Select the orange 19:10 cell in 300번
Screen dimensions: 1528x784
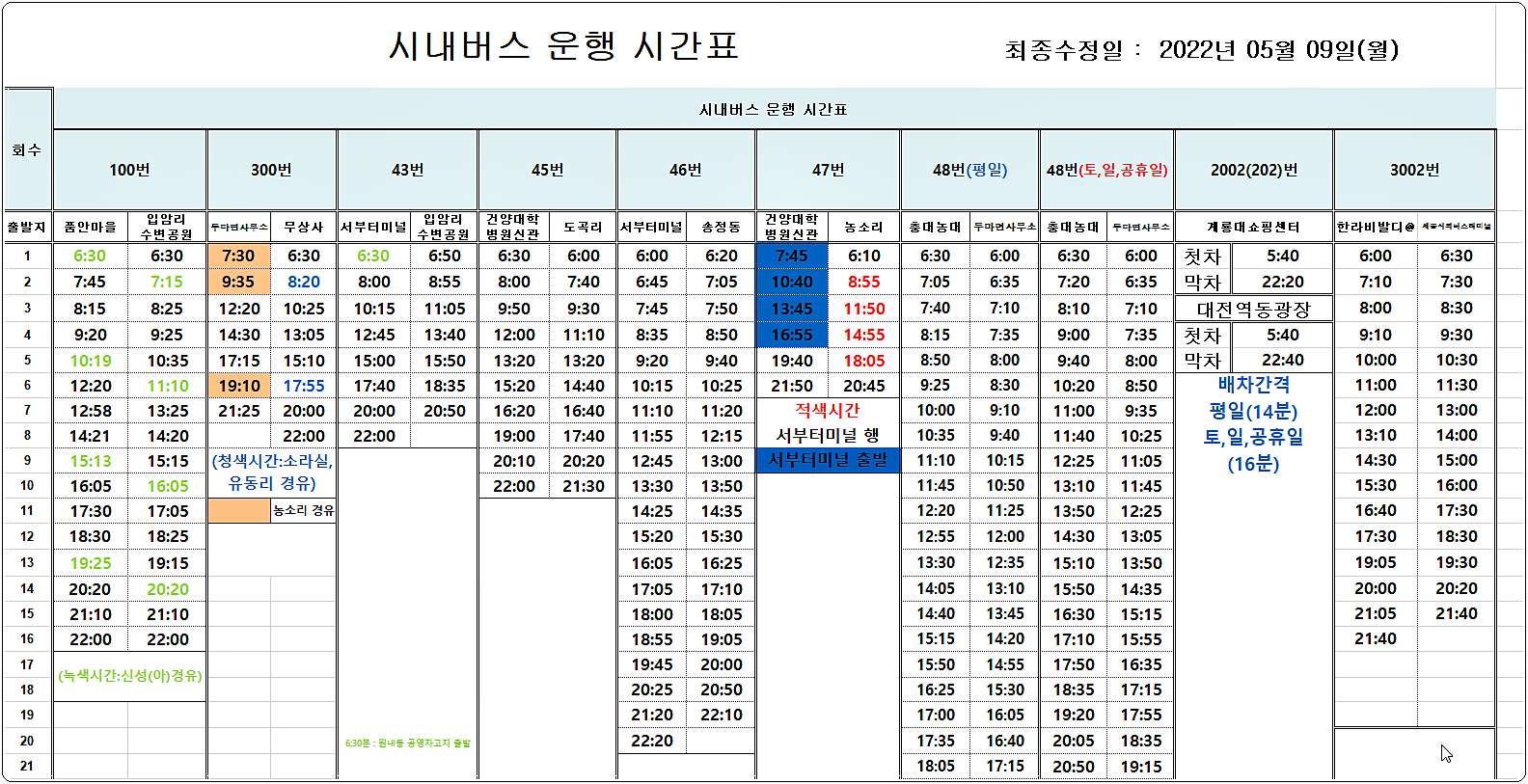tap(239, 386)
